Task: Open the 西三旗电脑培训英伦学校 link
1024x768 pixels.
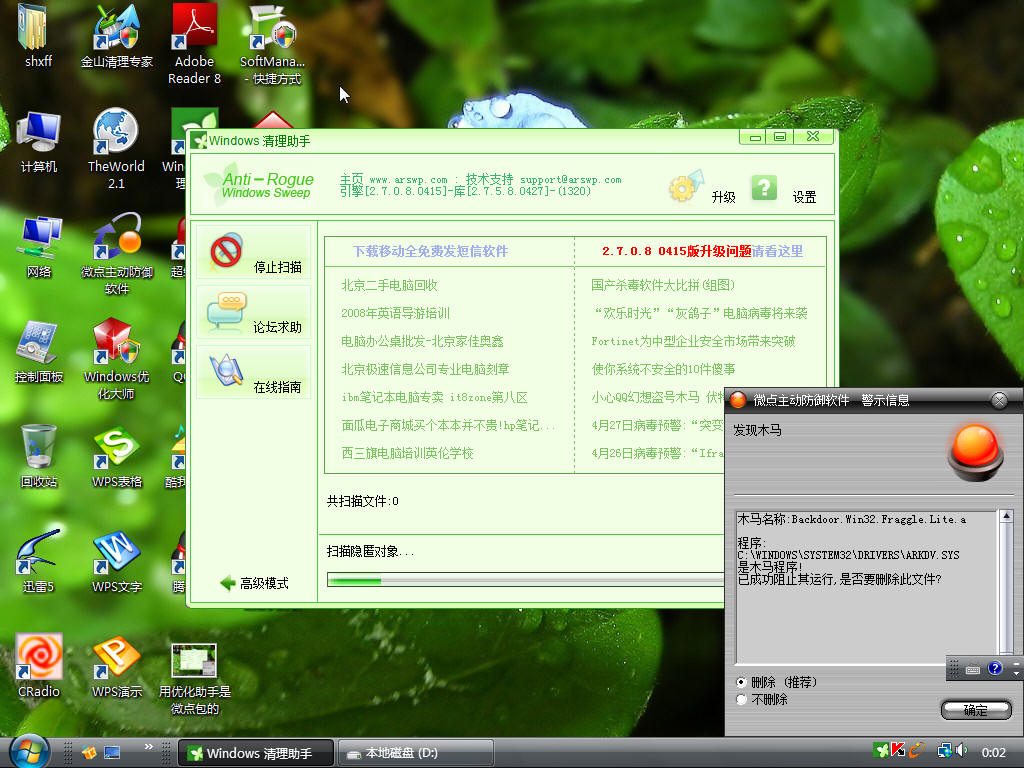Action: pos(408,453)
